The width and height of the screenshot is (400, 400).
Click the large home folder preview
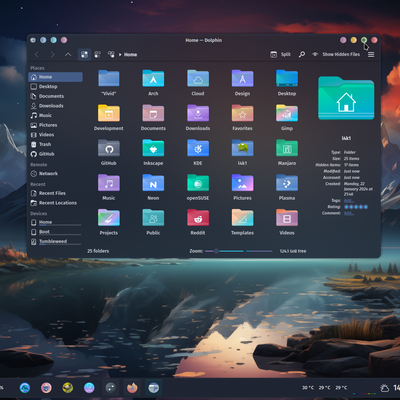[x=346, y=98]
